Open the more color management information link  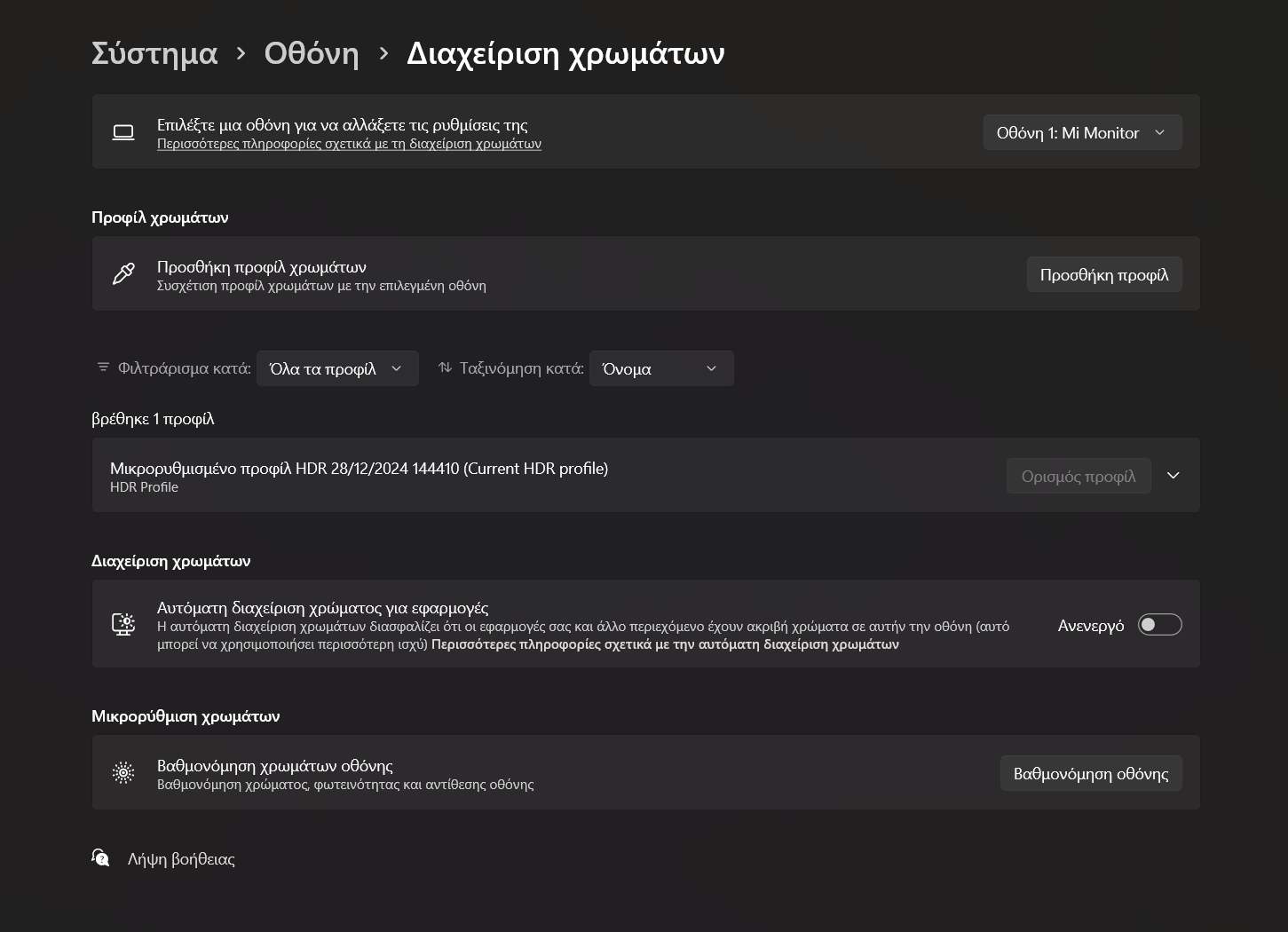349,144
